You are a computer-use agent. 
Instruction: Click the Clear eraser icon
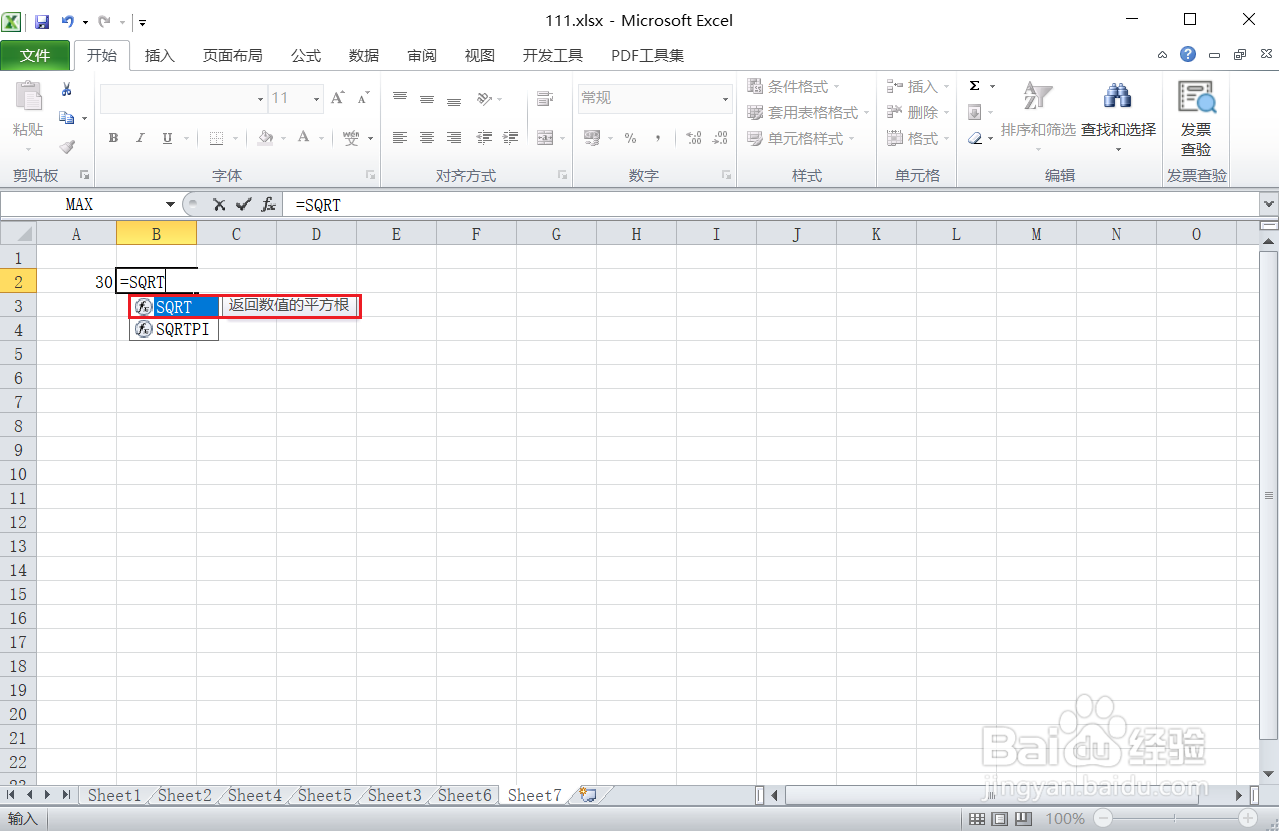tap(975, 139)
